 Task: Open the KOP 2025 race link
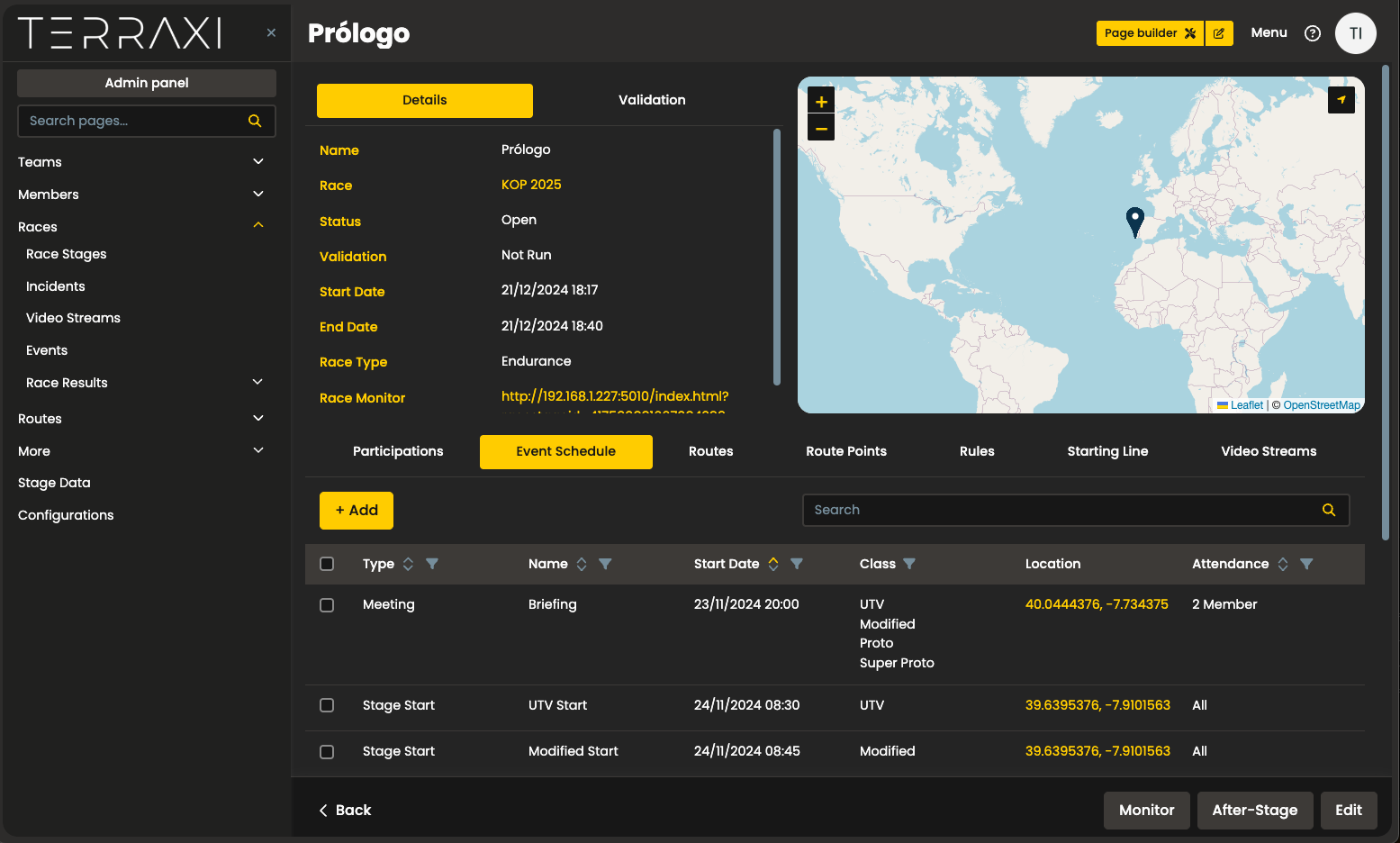pos(531,185)
